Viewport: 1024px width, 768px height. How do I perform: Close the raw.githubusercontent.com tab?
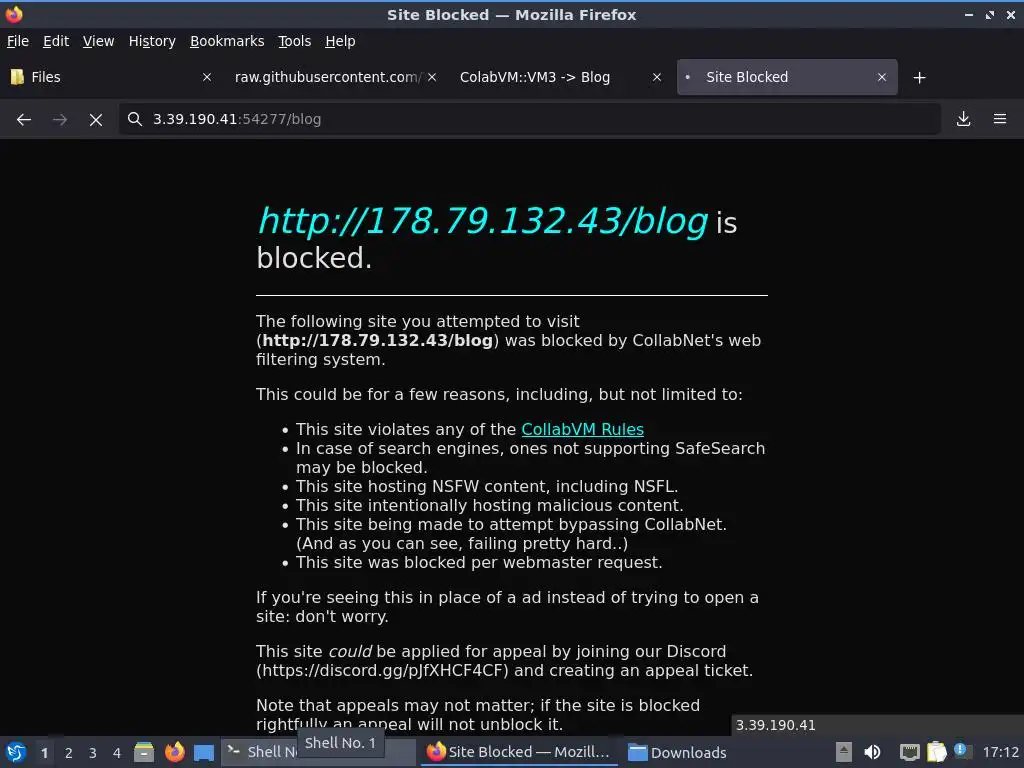432,77
